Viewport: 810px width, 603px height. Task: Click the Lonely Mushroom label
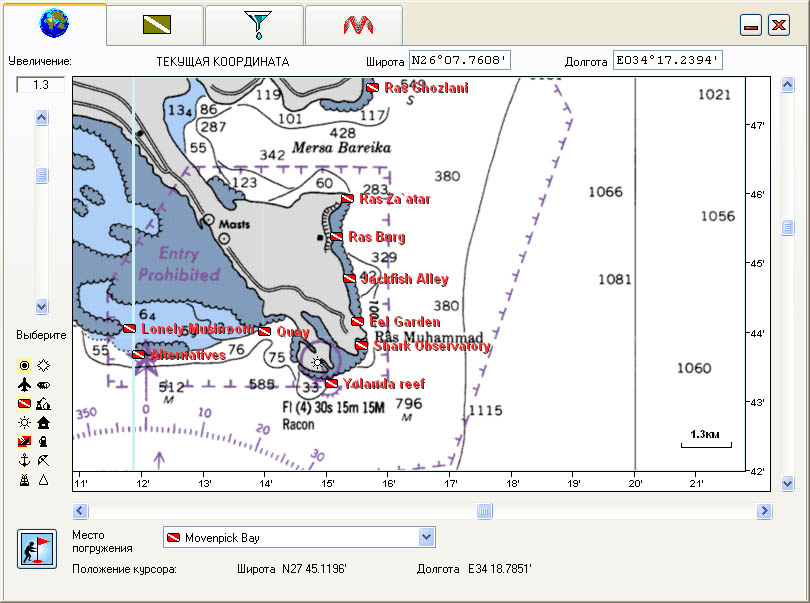(197, 329)
